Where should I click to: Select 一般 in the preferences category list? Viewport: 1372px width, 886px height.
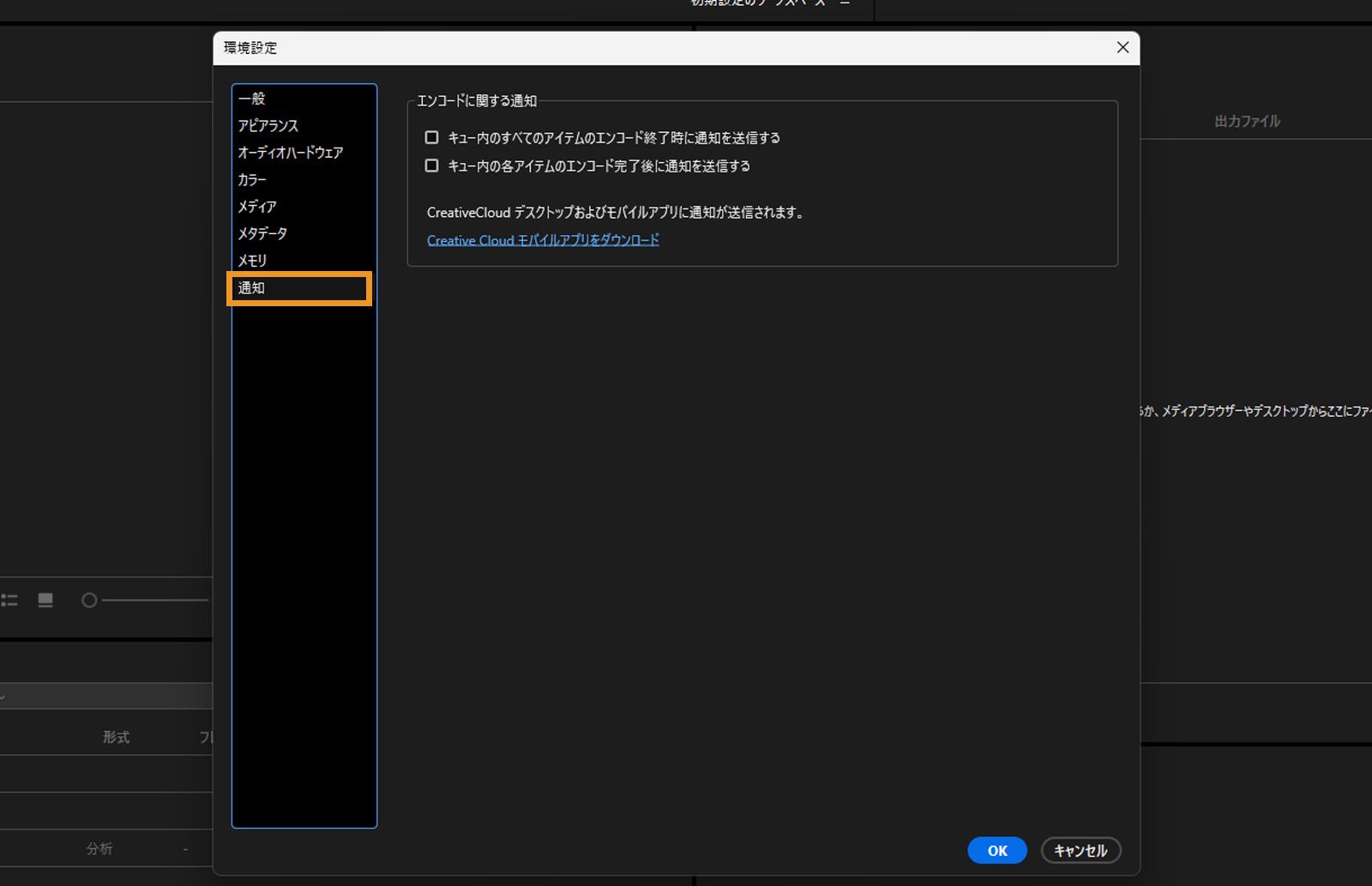251,99
